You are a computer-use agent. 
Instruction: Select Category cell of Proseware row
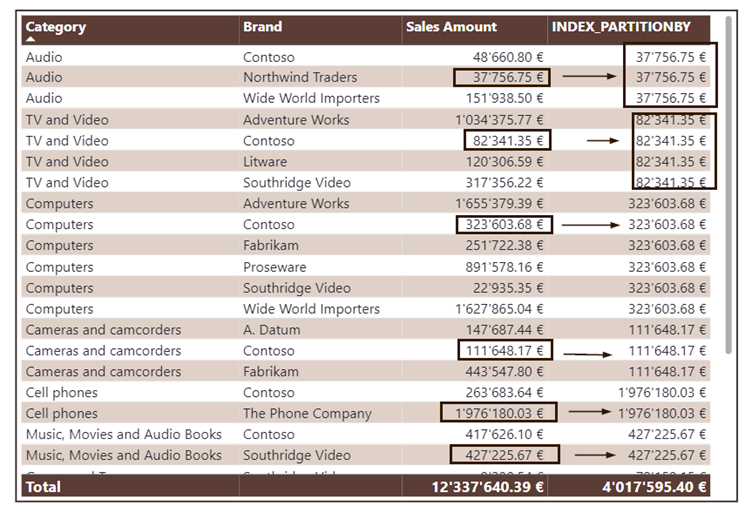(x=59, y=267)
